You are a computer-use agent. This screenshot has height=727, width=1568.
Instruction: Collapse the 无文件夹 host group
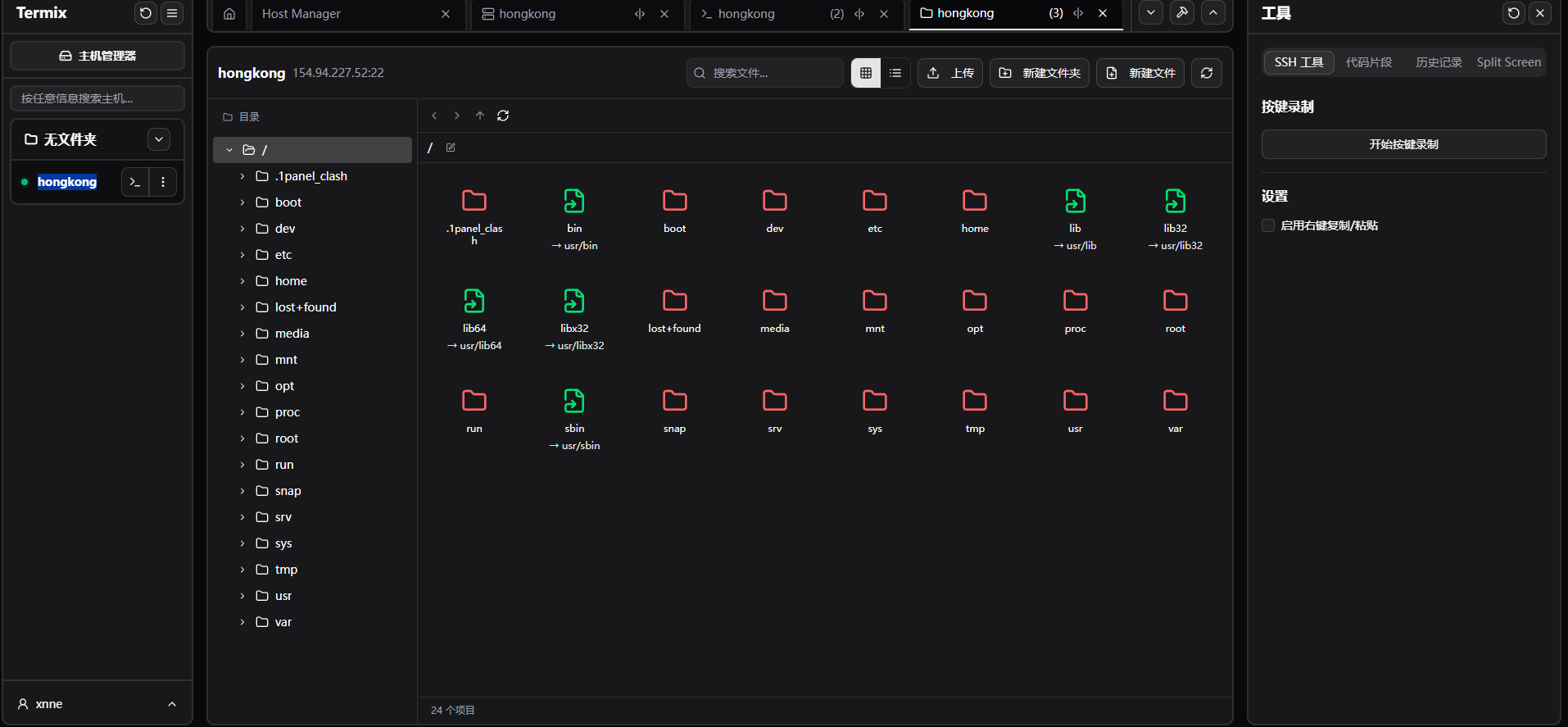(159, 139)
